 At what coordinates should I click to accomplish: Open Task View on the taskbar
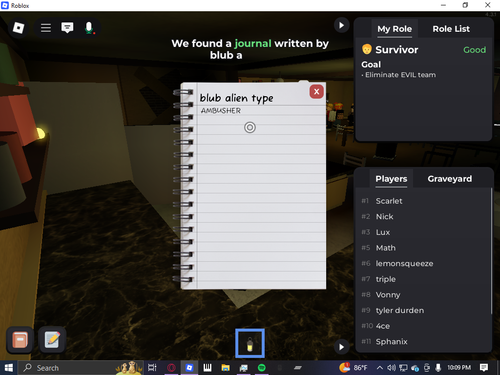152,368
